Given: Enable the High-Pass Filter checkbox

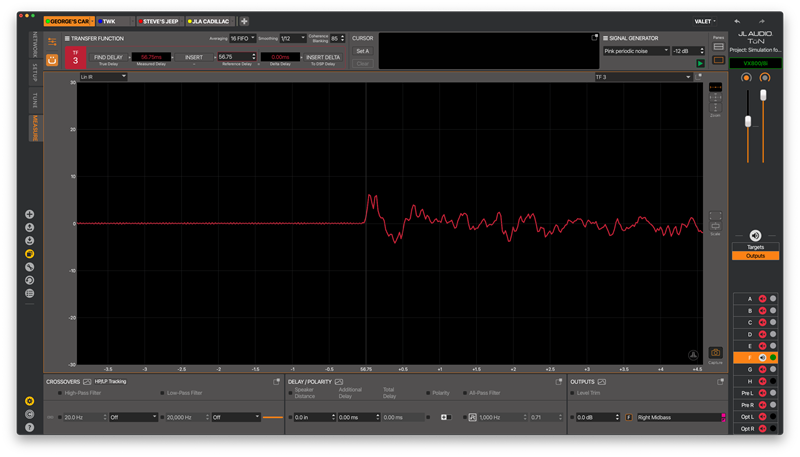Looking at the screenshot, I should pyautogui.click(x=60, y=393).
